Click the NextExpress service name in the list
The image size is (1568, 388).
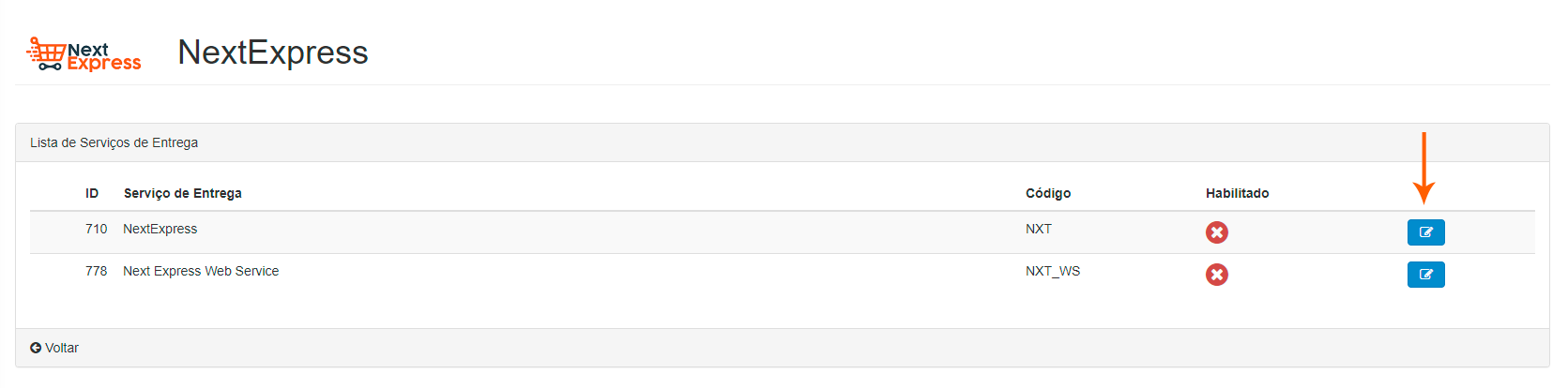point(160,229)
